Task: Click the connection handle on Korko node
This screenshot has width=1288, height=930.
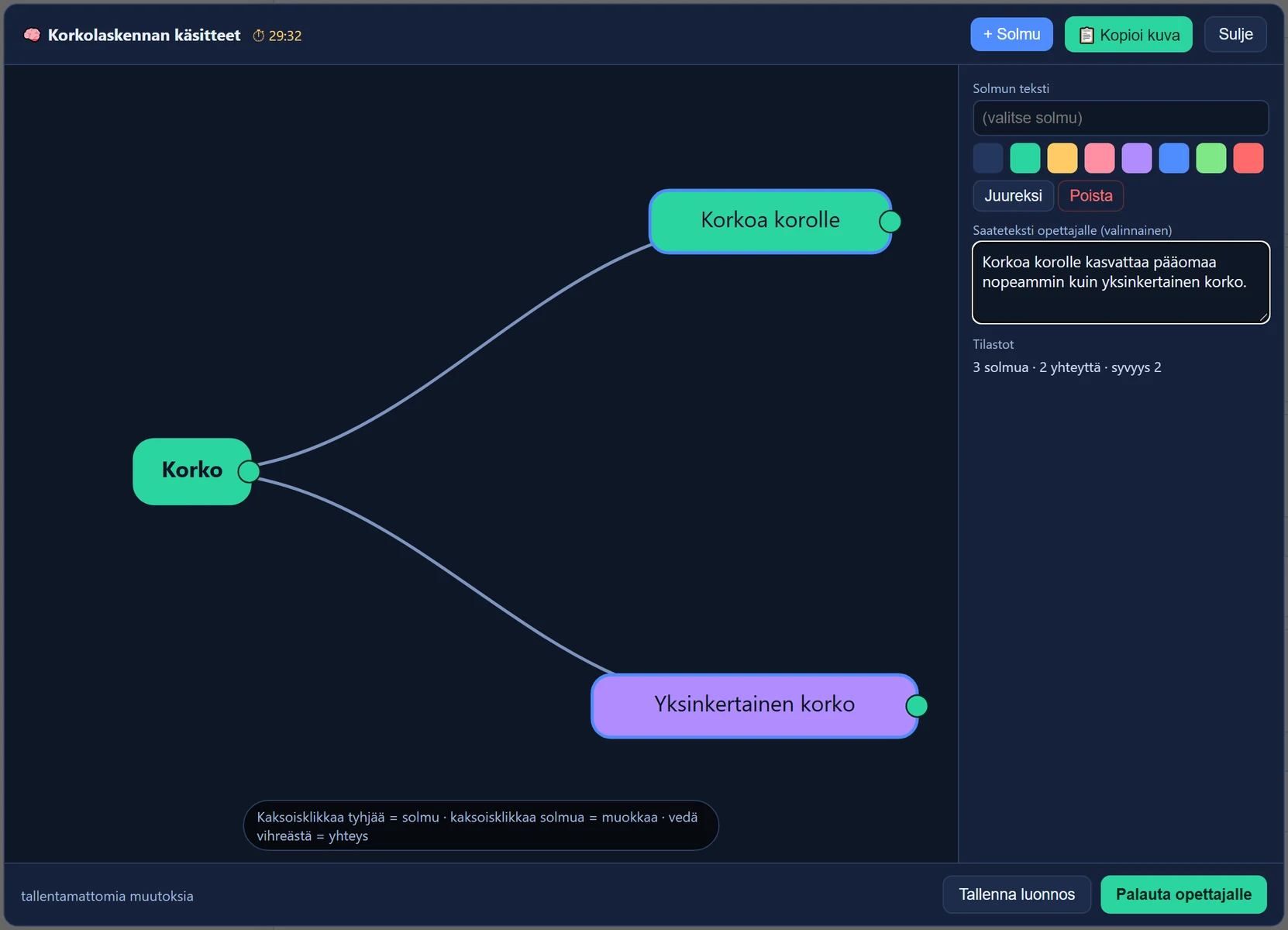Action: (249, 471)
